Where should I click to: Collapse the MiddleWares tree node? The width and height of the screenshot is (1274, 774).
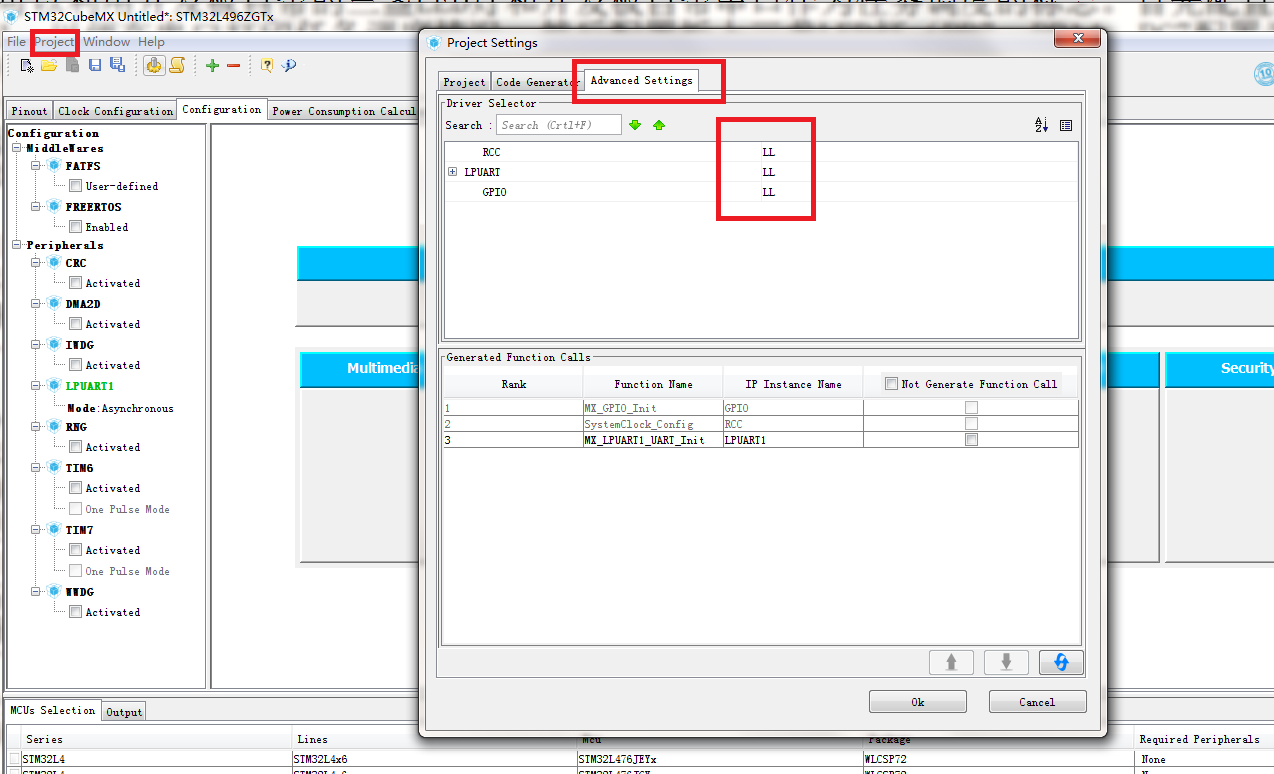click(17, 148)
